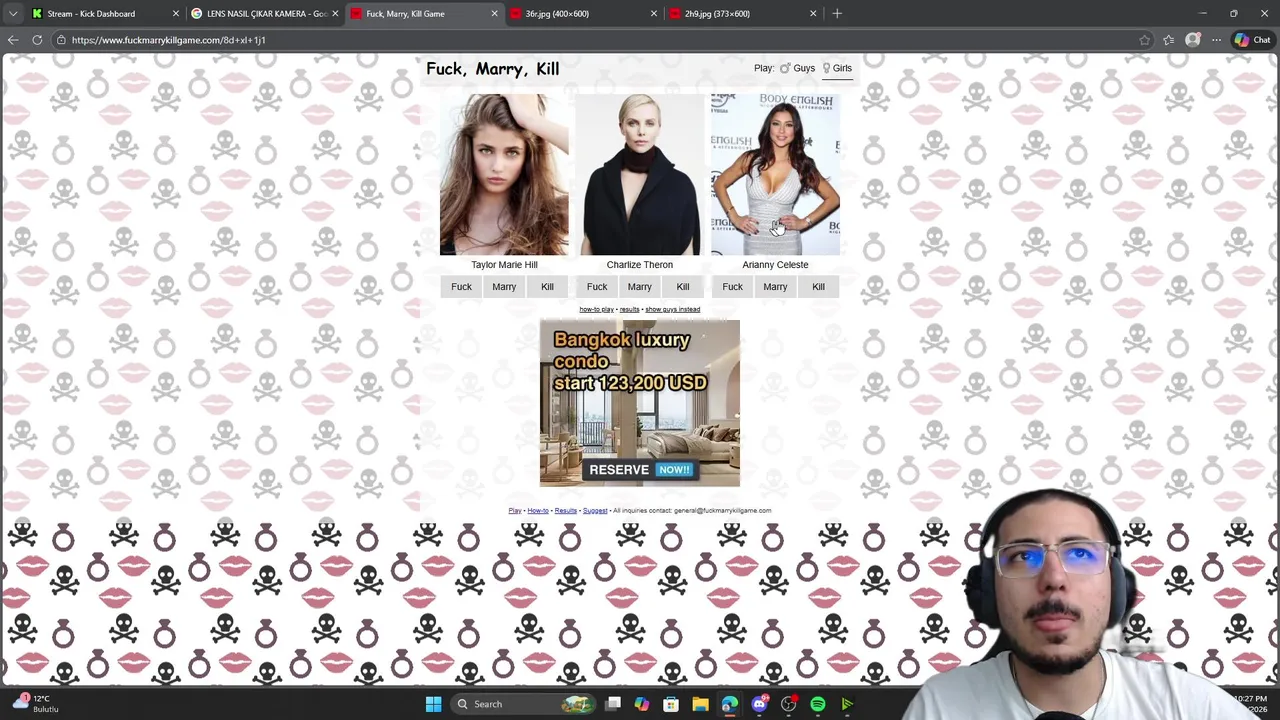
Task: Open the browser profile menu
Action: point(1193,40)
